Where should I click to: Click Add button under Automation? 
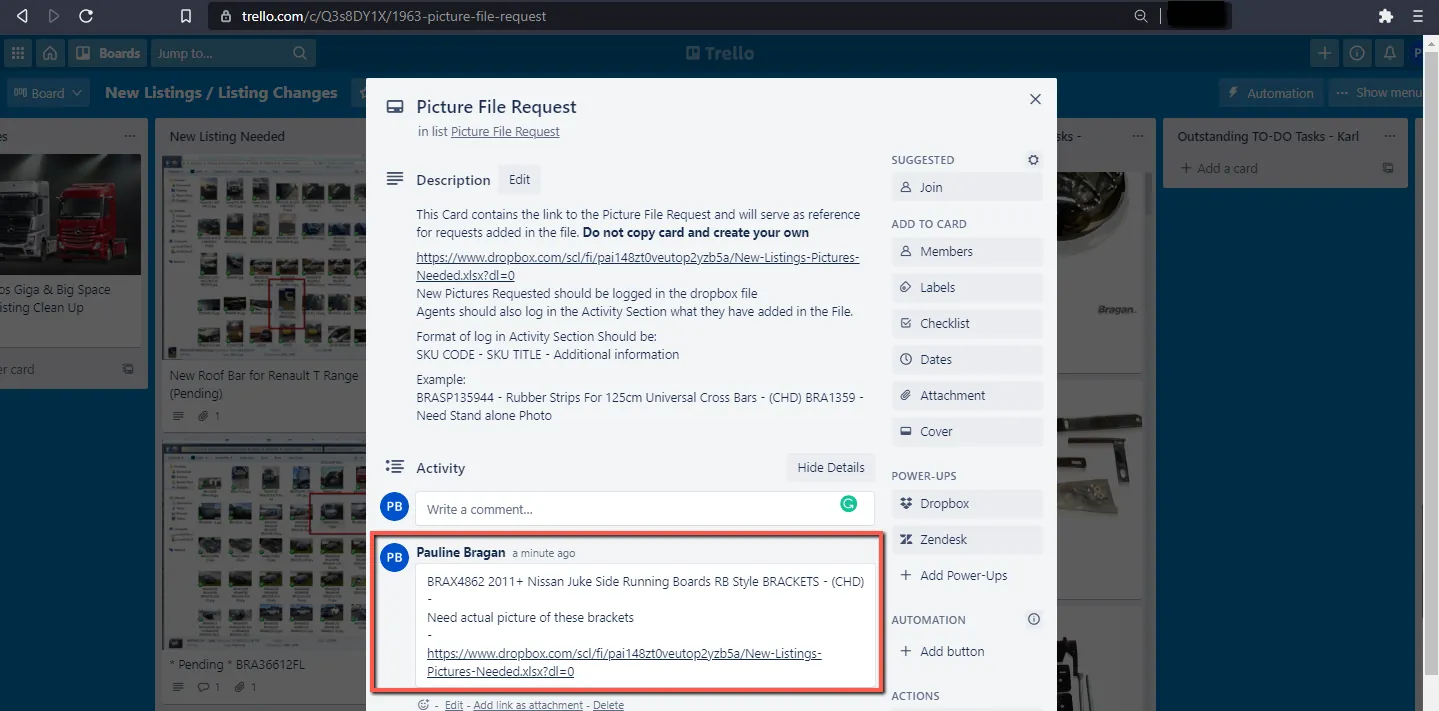967,651
